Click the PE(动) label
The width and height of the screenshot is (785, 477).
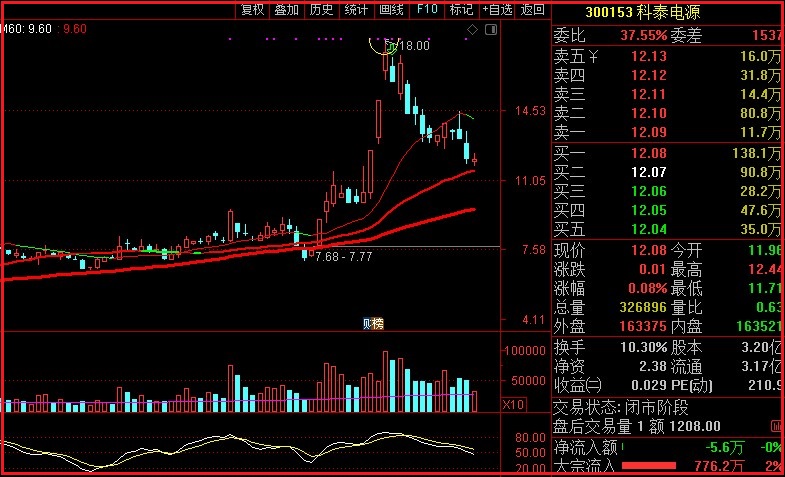pyautogui.click(x=691, y=385)
